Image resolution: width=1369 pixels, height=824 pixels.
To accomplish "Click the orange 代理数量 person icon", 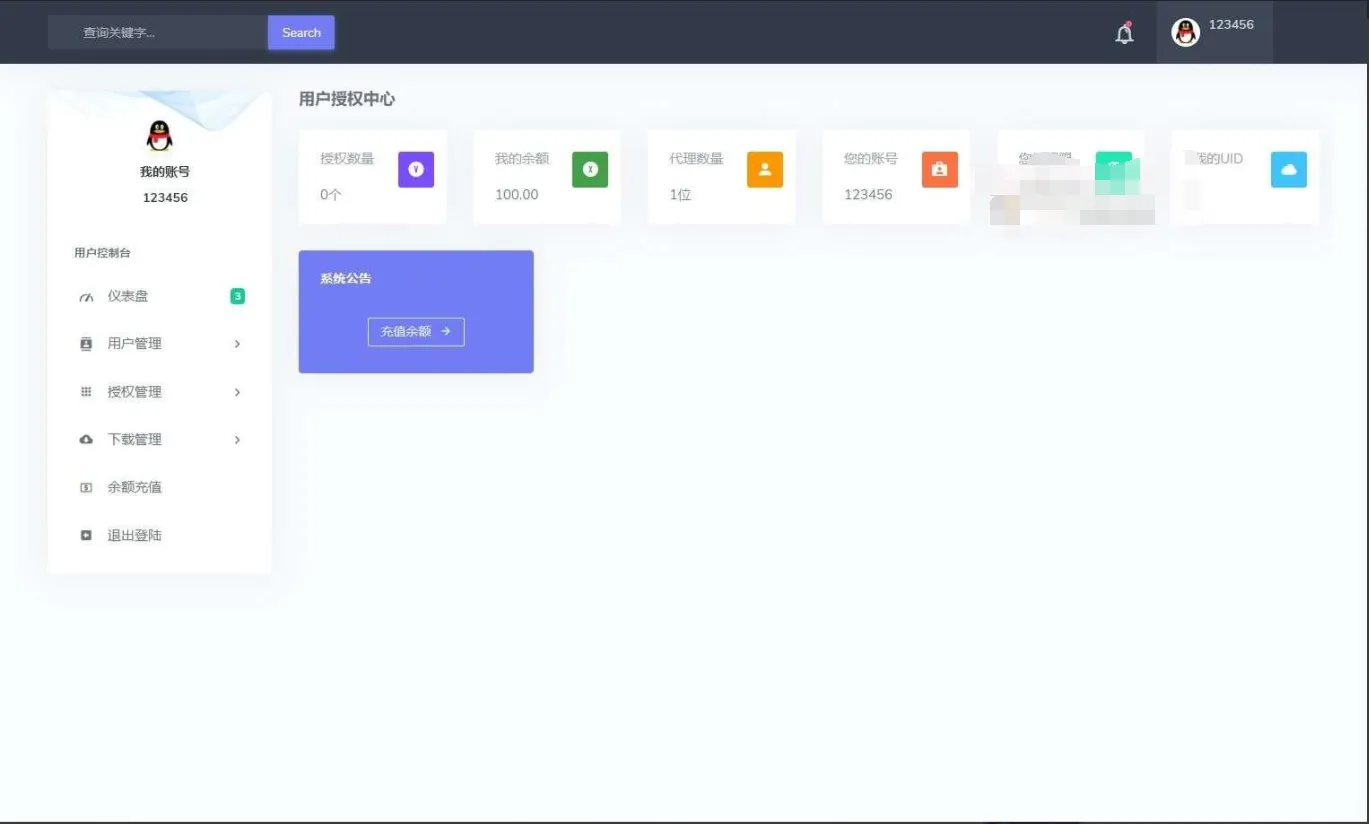I will point(765,170).
